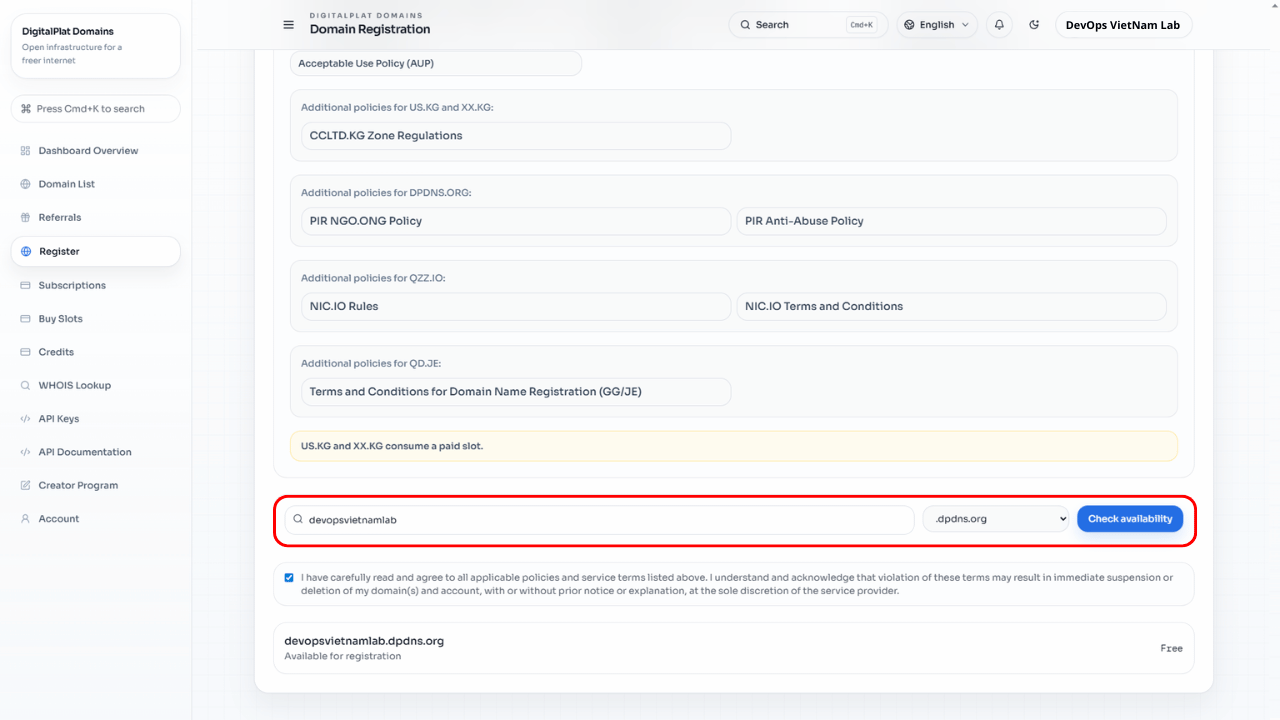Open PIR Anti-Abuse Policy
Screen dimensions: 1280x720
pyautogui.click(x=951, y=221)
